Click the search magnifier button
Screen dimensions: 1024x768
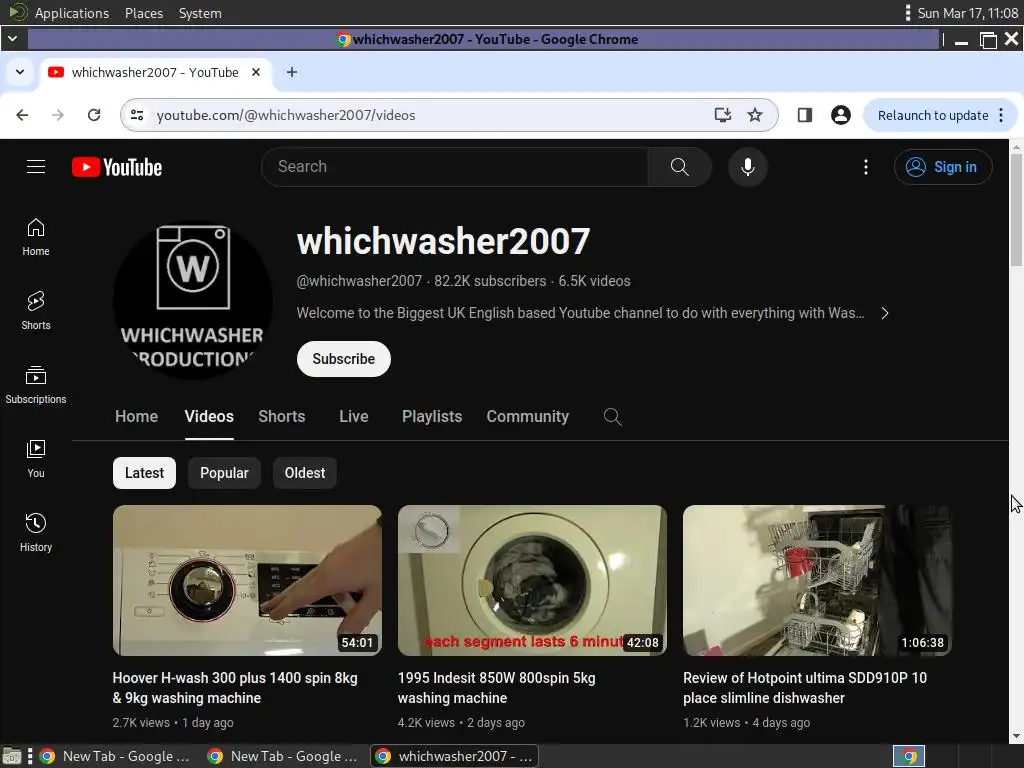(x=679, y=167)
